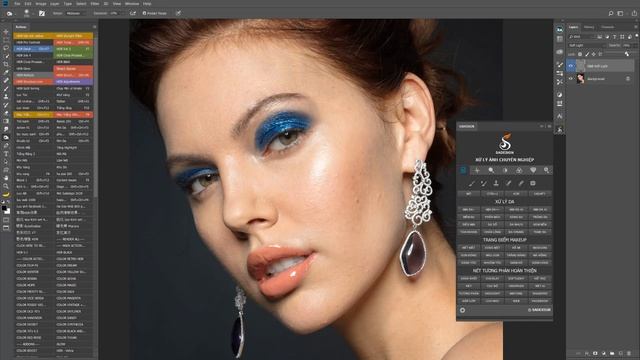
Task: Toggle lock transparent pixels
Action: tap(580, 54)
